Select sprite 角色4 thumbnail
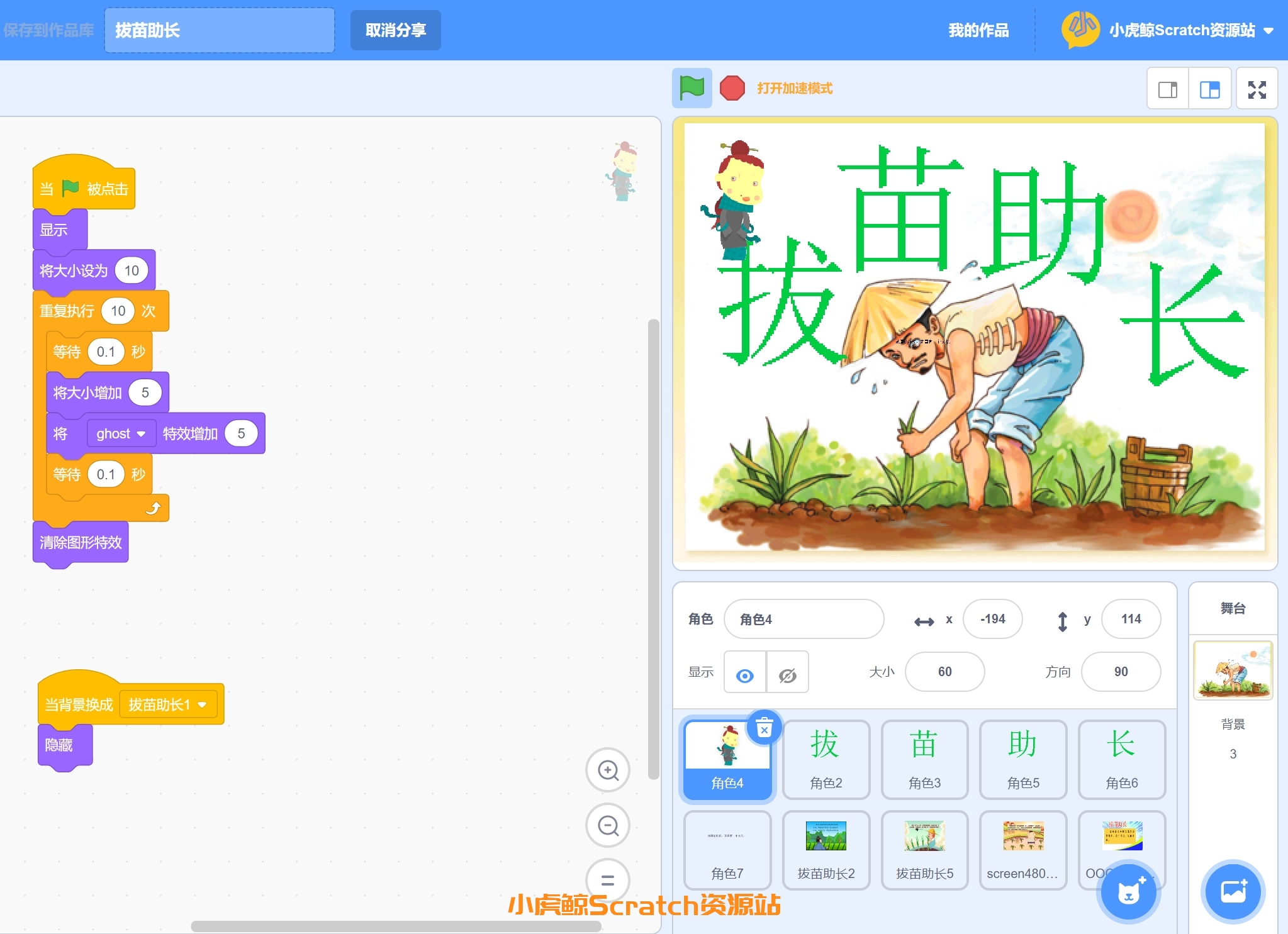Screen dimensions: 1288x934 727,760
